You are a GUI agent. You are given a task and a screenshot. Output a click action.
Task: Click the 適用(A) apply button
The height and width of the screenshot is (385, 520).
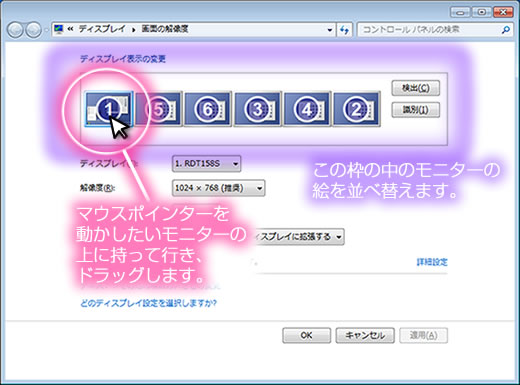tap(423, 335)
